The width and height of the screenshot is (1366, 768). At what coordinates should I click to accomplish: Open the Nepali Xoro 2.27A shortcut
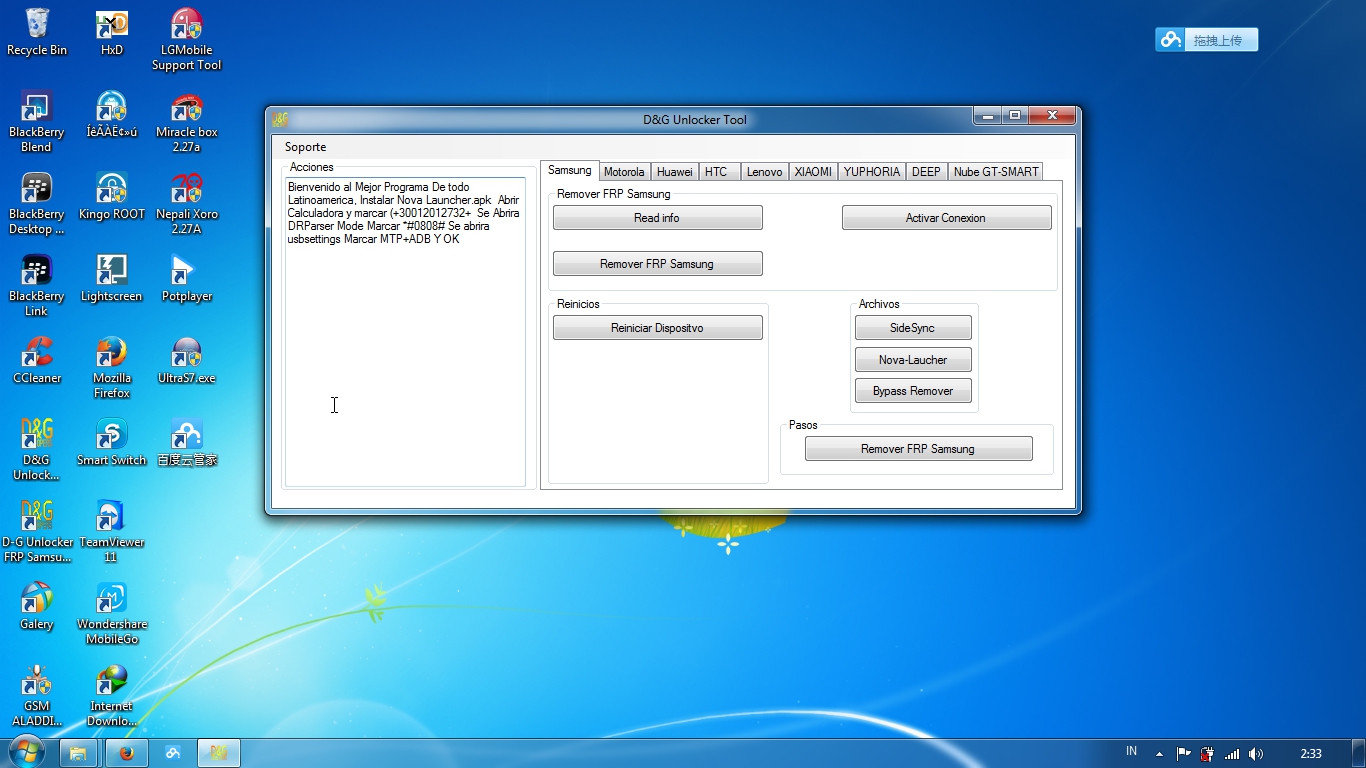pos(186,204)
